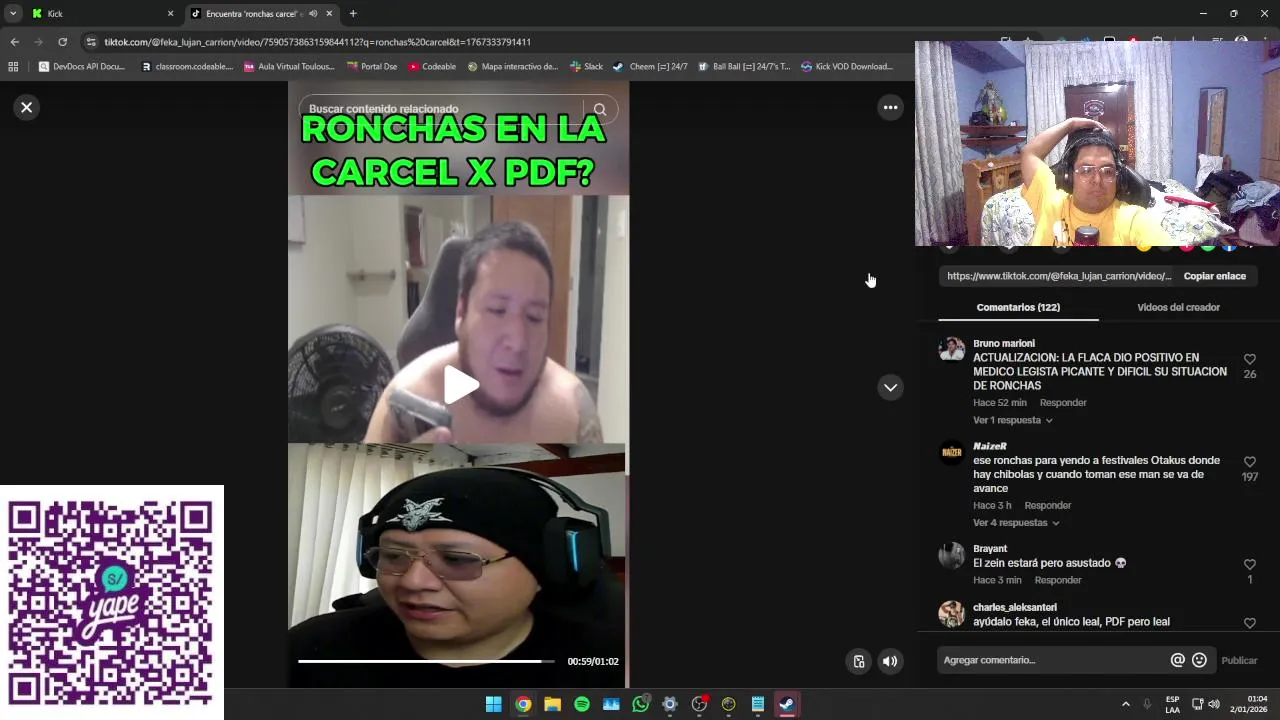Click the tiktok.com URL in address bar

[317, 42]
